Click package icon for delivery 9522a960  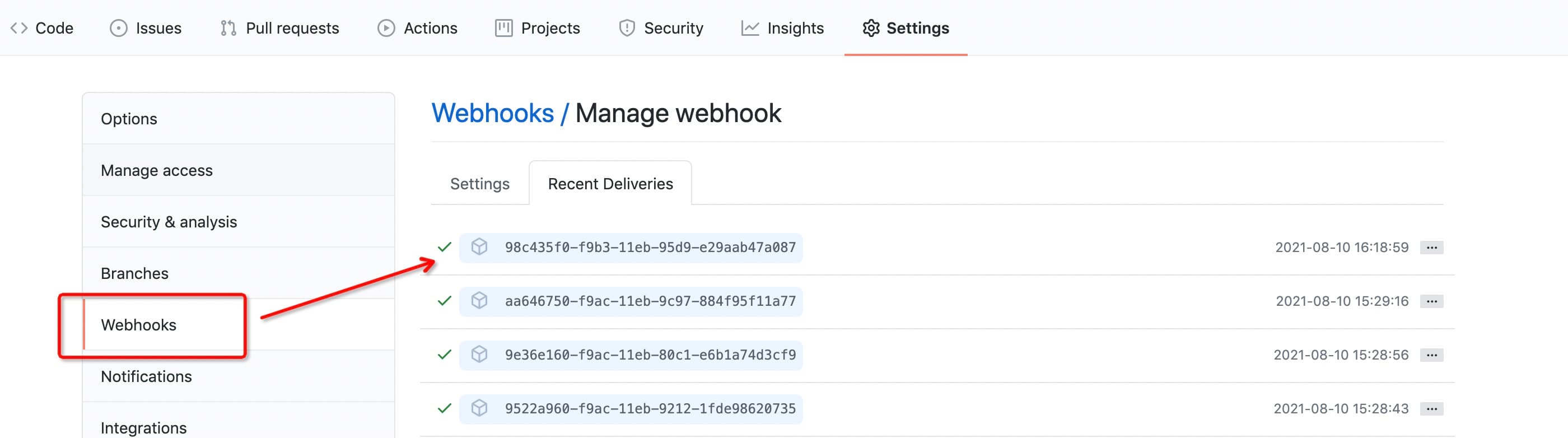pos(480,408)
